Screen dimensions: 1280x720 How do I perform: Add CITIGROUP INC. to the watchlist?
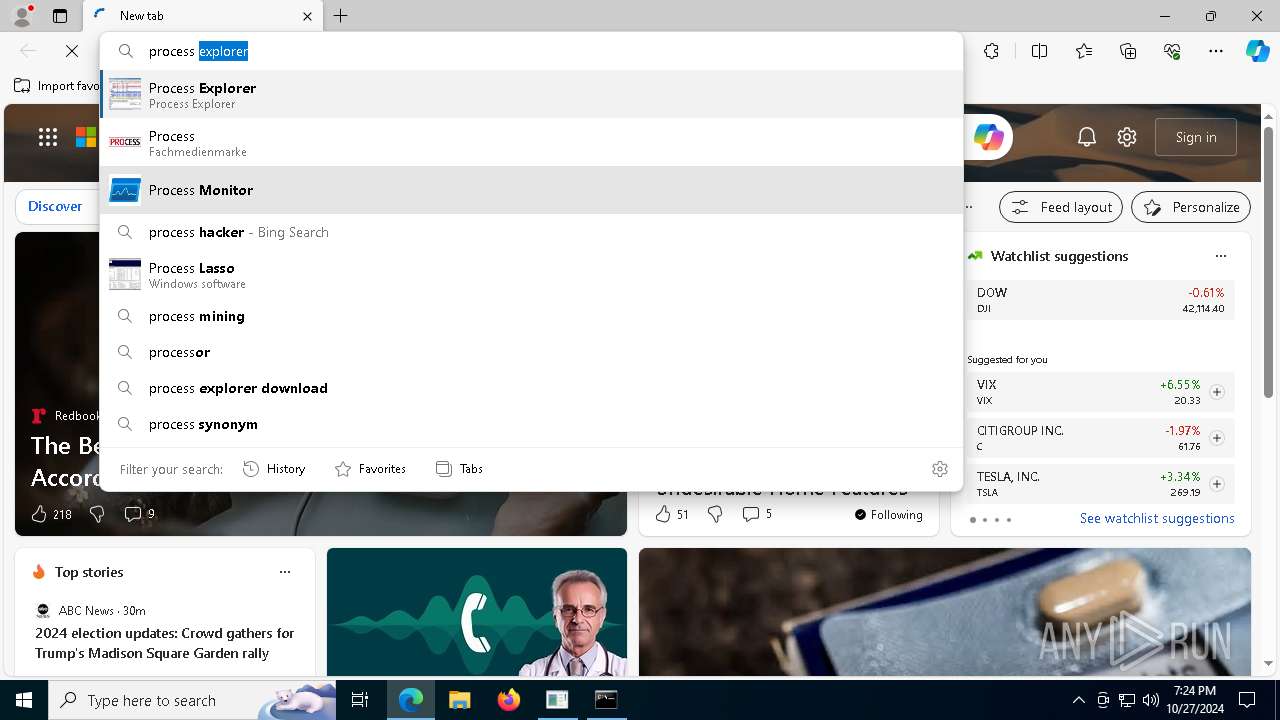[1217, 438]
